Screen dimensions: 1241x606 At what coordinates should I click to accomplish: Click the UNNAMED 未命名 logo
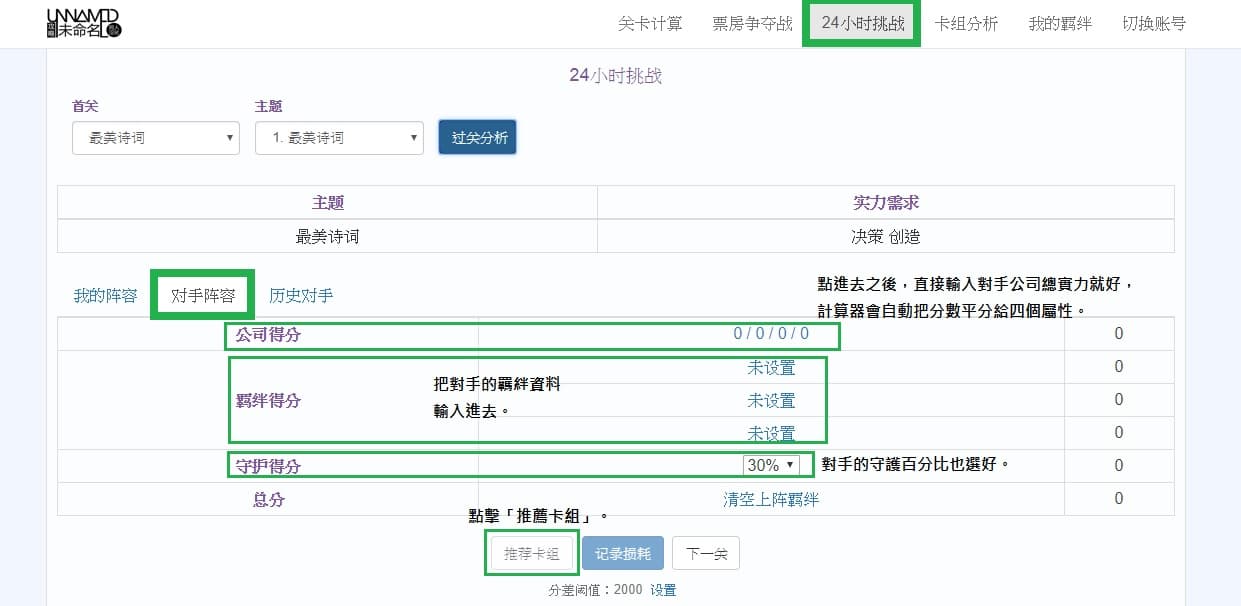point(84,23)
